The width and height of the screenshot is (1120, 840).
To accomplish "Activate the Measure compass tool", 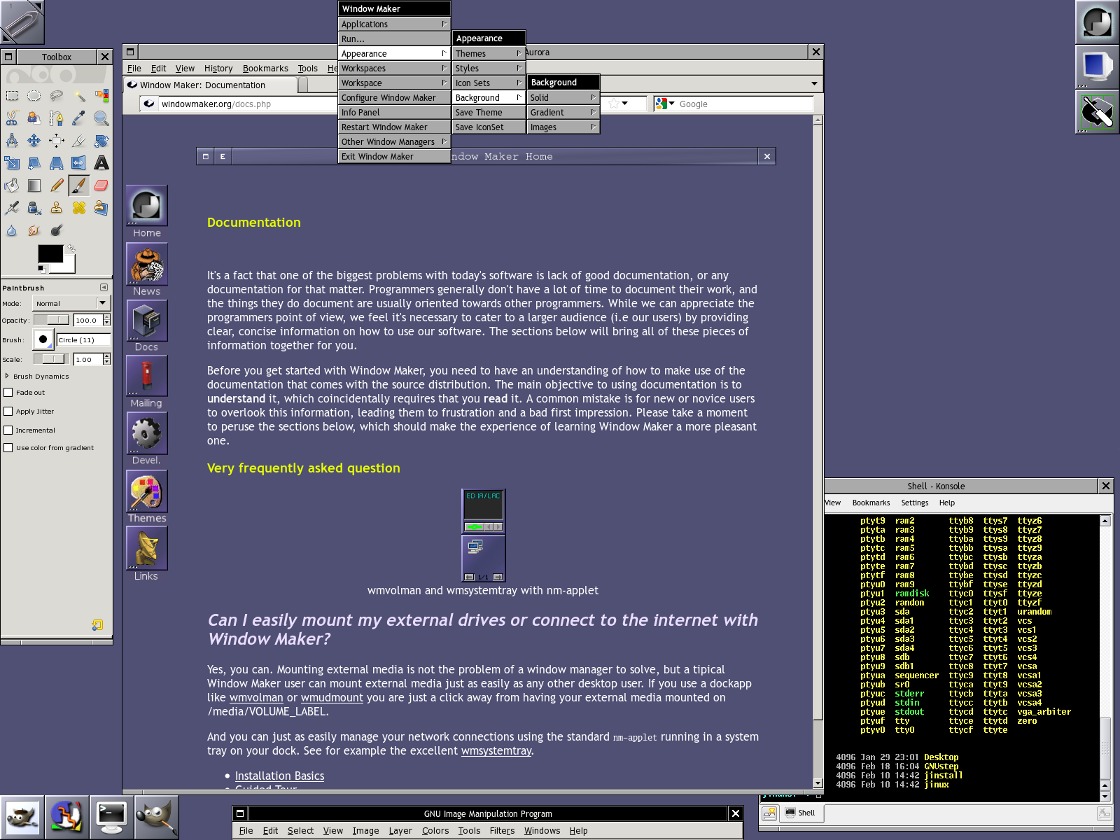I will pos(12,141).
